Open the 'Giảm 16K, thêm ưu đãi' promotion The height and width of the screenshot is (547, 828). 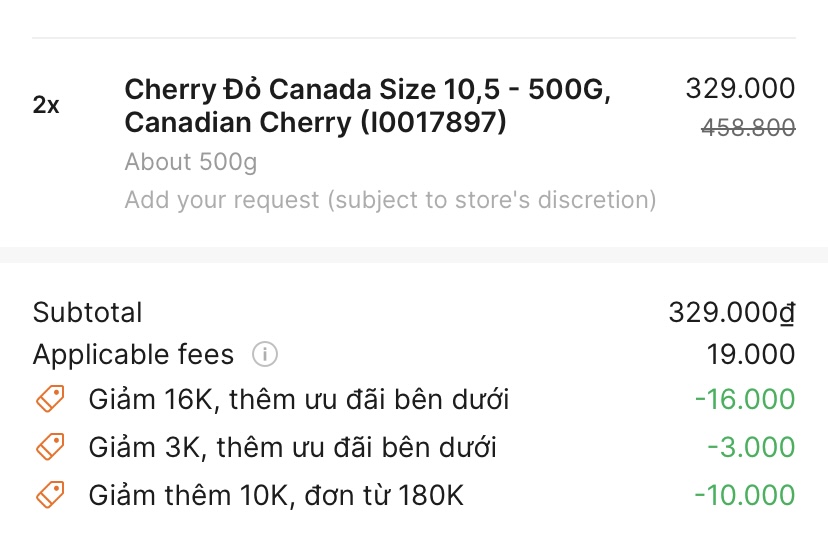pos(299,400)
